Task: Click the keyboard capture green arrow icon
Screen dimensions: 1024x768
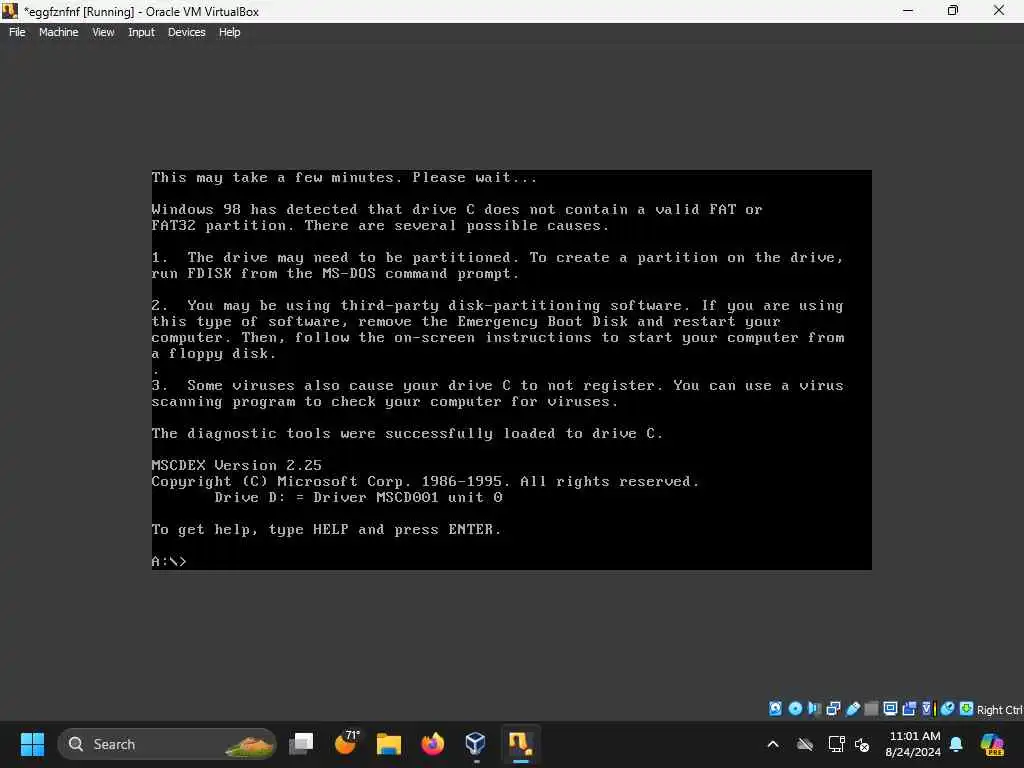Action: click(x=967, y=709)
